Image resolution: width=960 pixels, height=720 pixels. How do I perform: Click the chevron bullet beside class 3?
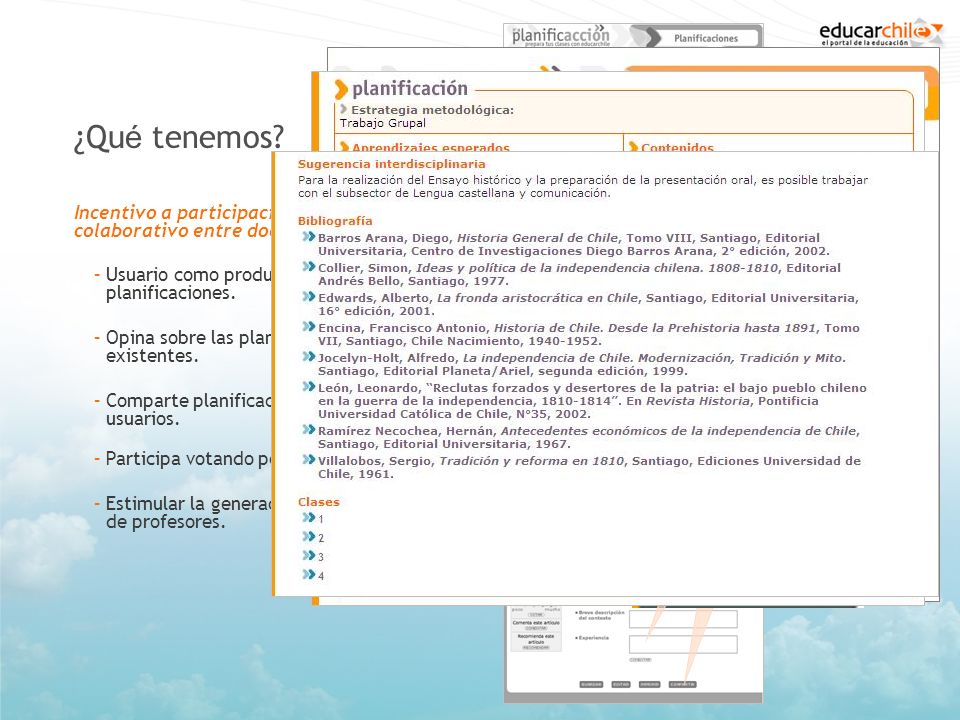[309, 556]
